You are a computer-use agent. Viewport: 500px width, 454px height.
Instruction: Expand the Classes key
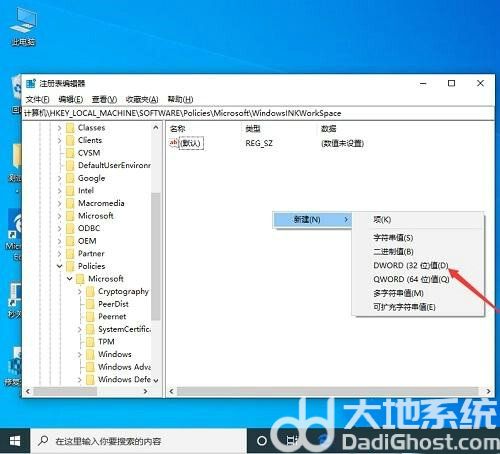click(x=59, y=128)
